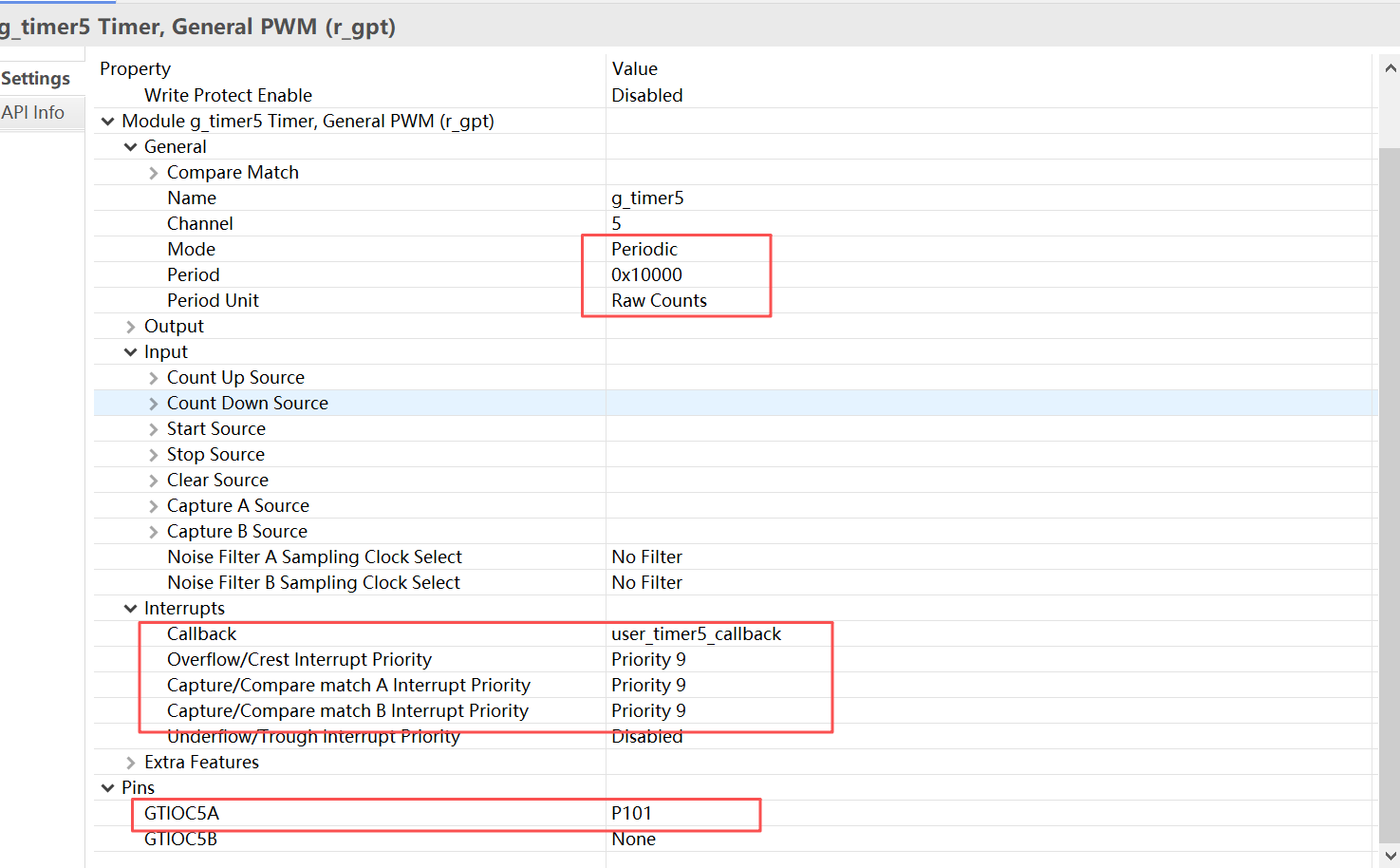Expand Count Up Source
The height and width of the screenshot is (868, 1400).
pos(153,378)
